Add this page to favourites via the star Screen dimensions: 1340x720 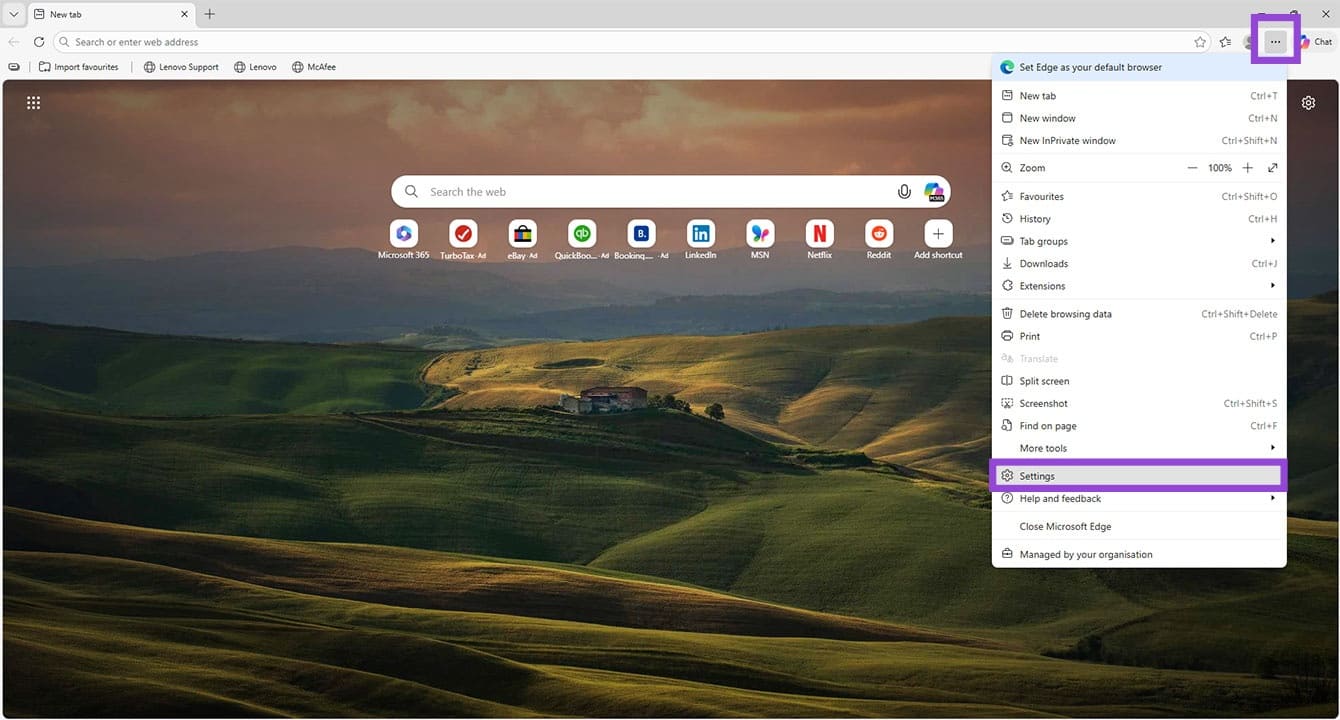click(1199, 42)
